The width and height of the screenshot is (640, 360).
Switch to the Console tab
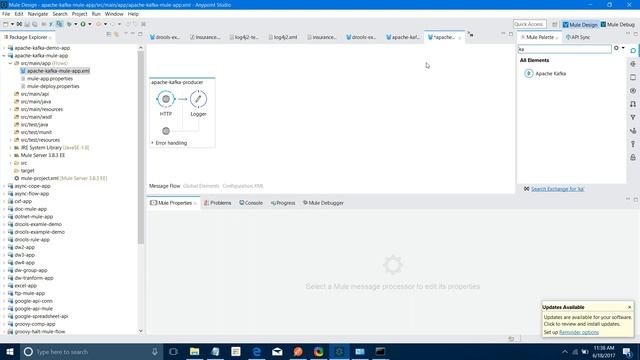tap(251, 203)
